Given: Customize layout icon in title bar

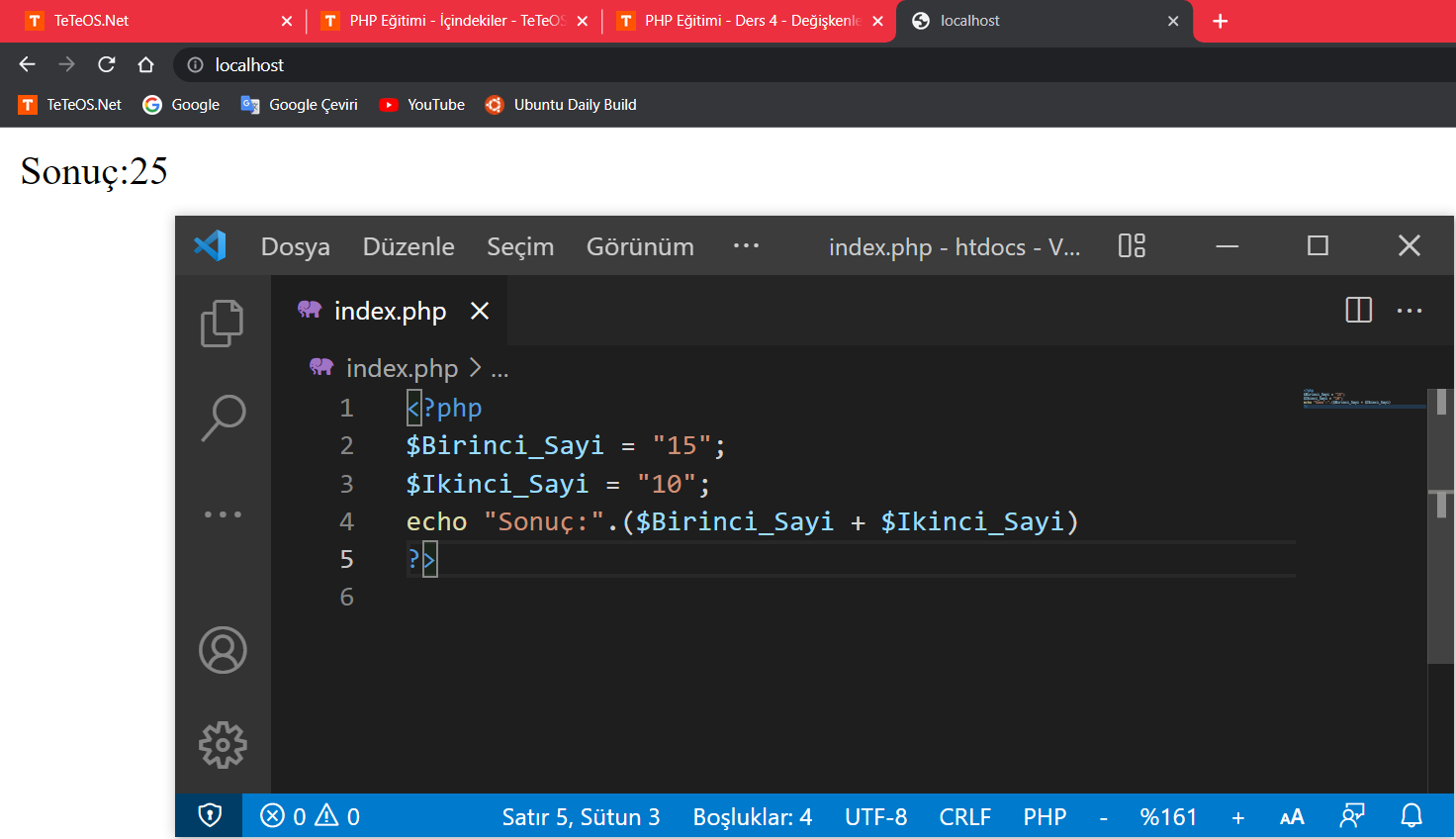Looking at the screenshot, I should point(1132,245).
